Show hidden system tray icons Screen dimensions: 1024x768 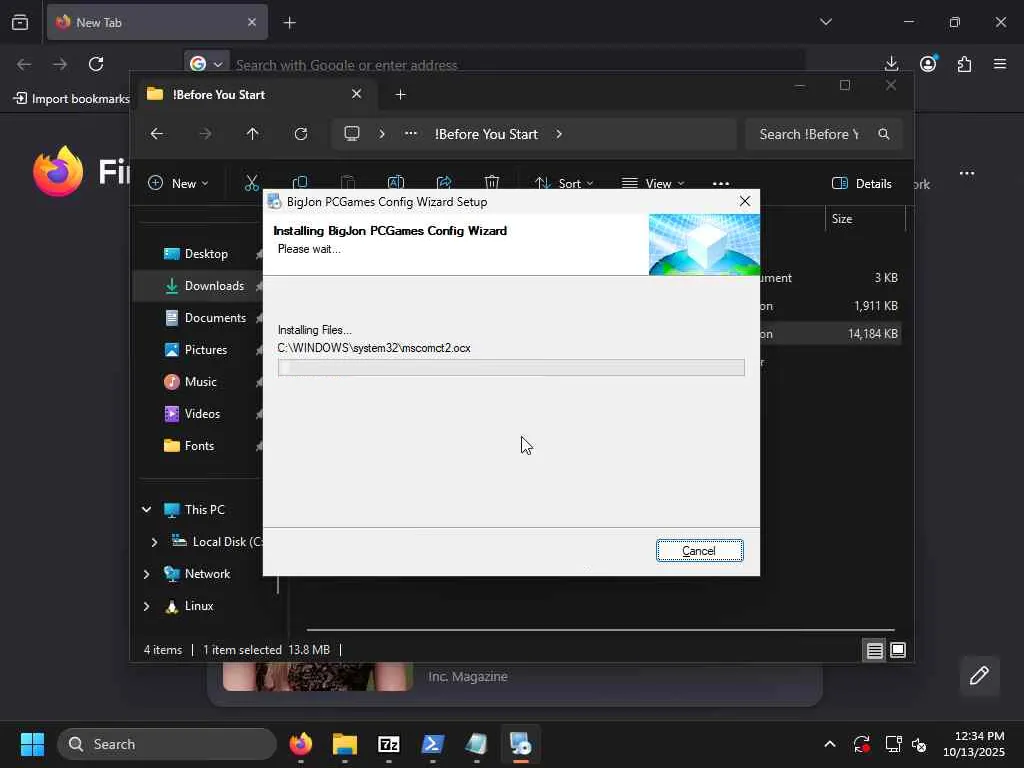pyautogui.click(x=829, y=744)
